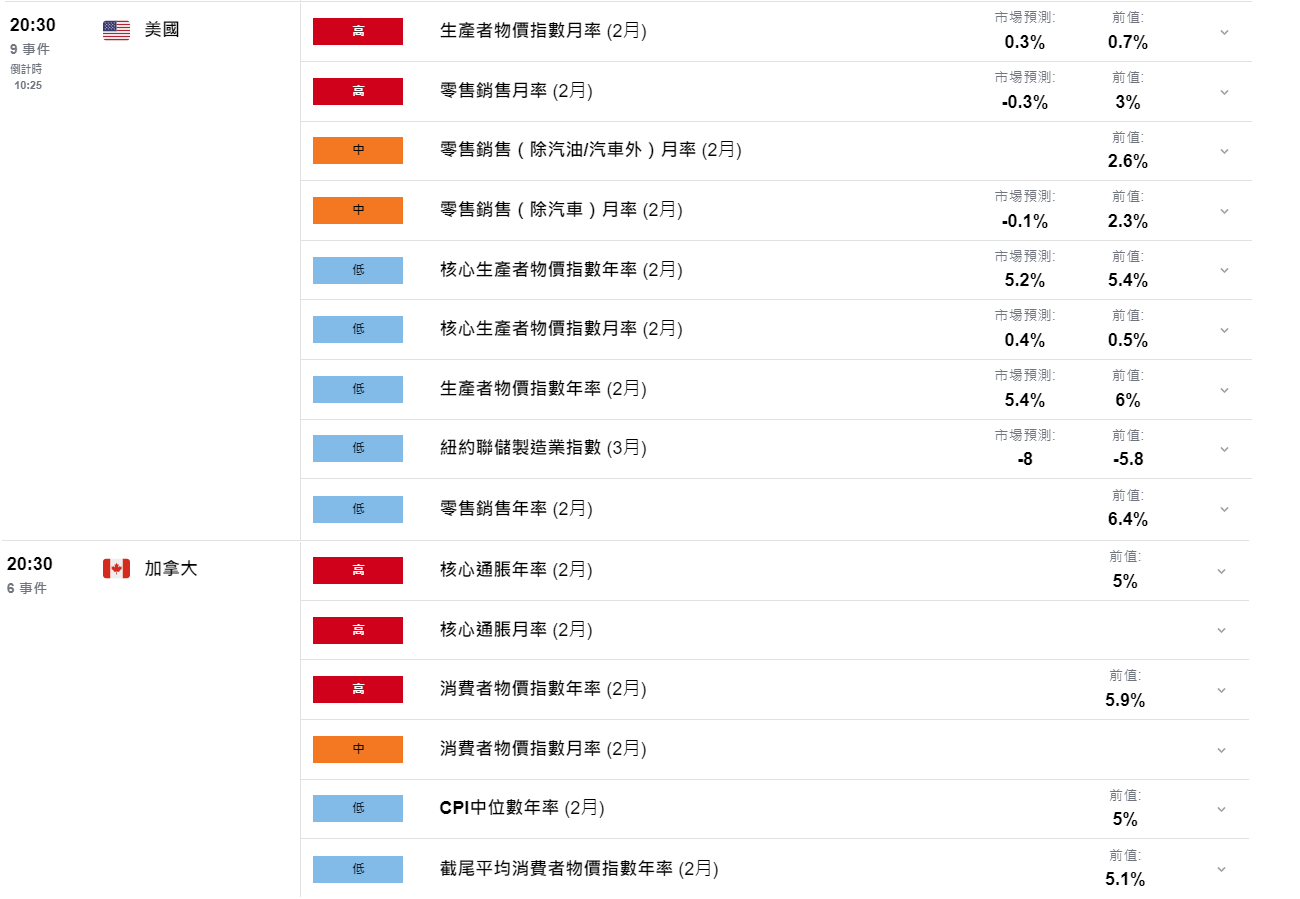
Task: Expand the 零售銷售年率 row chevron
Action: coord(1224,509)
